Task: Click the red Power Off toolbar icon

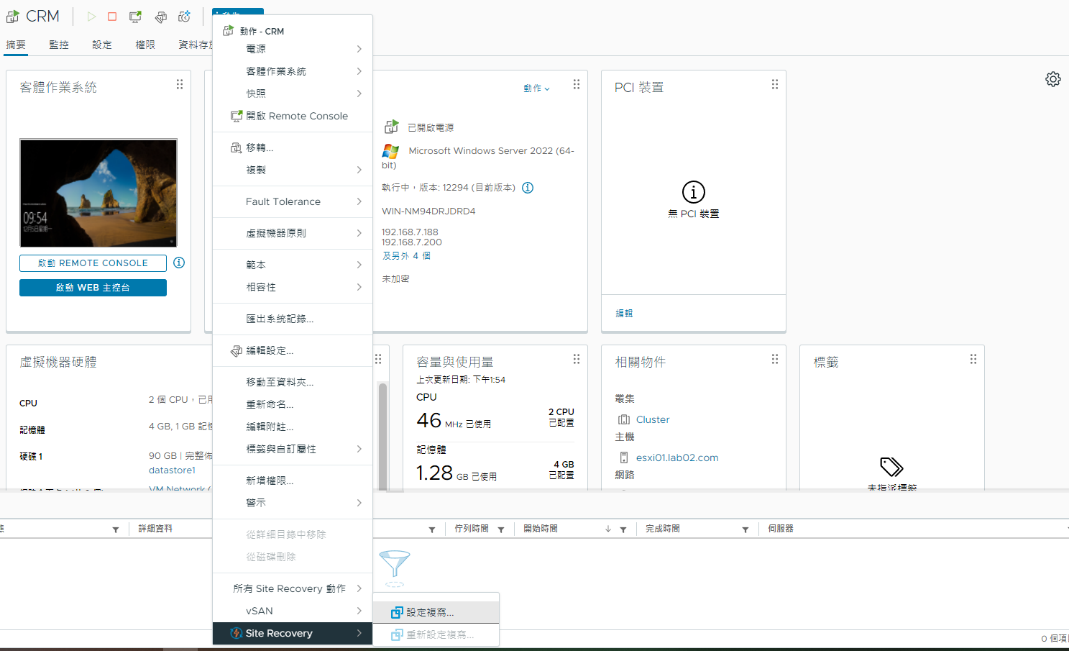Action: [x=112, y=16]
